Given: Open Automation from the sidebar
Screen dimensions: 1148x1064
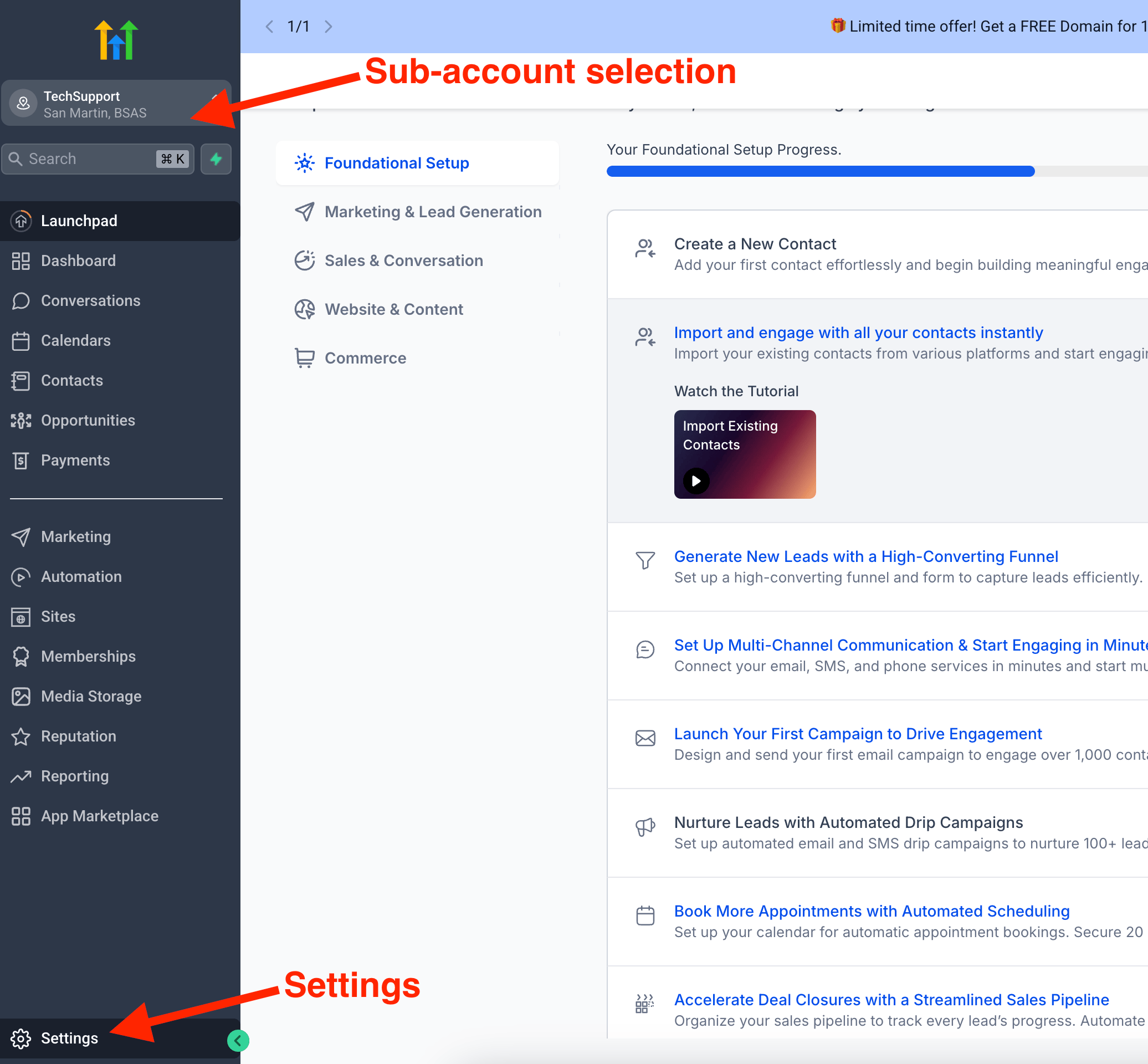Looking at the screenshot, I should (120, 577).
